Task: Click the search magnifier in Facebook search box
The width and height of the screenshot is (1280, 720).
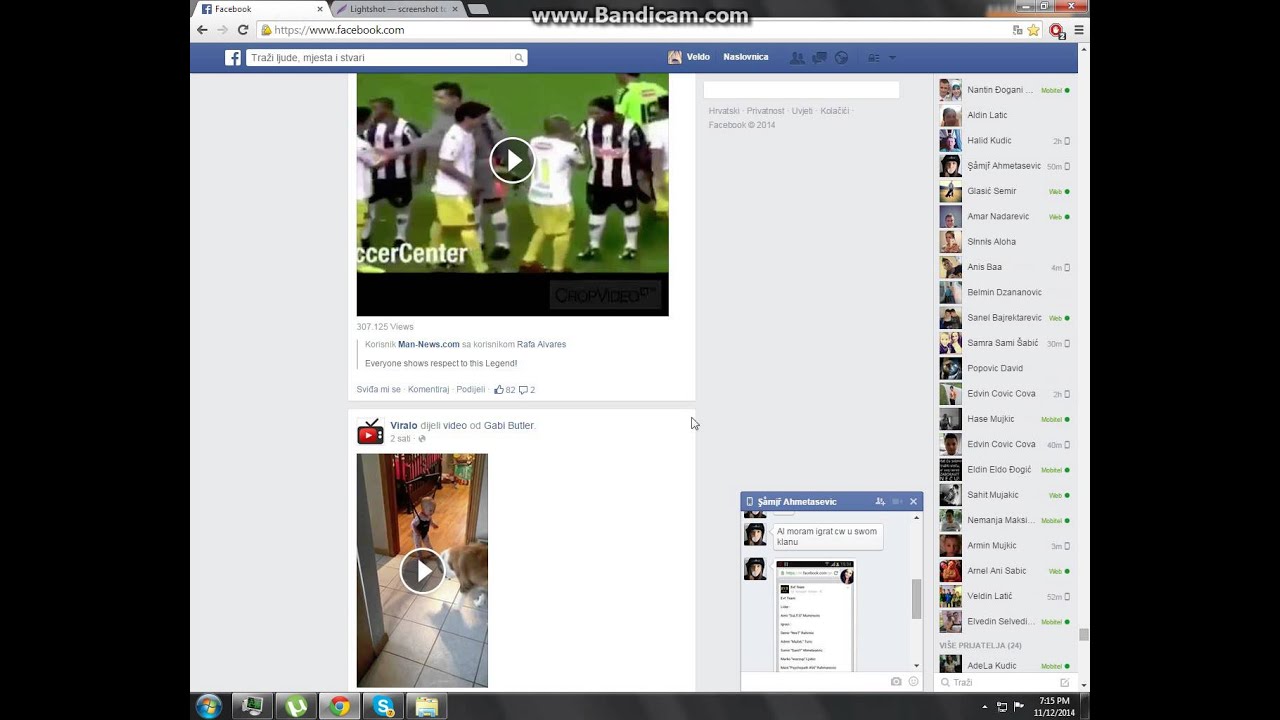Action: (x=519, y=58)
